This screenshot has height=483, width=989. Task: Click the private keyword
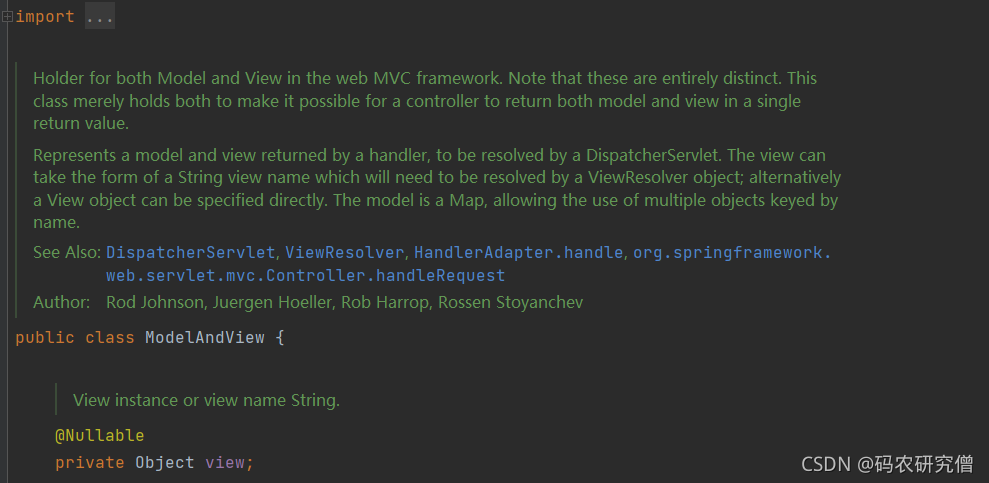click(90, 462)
